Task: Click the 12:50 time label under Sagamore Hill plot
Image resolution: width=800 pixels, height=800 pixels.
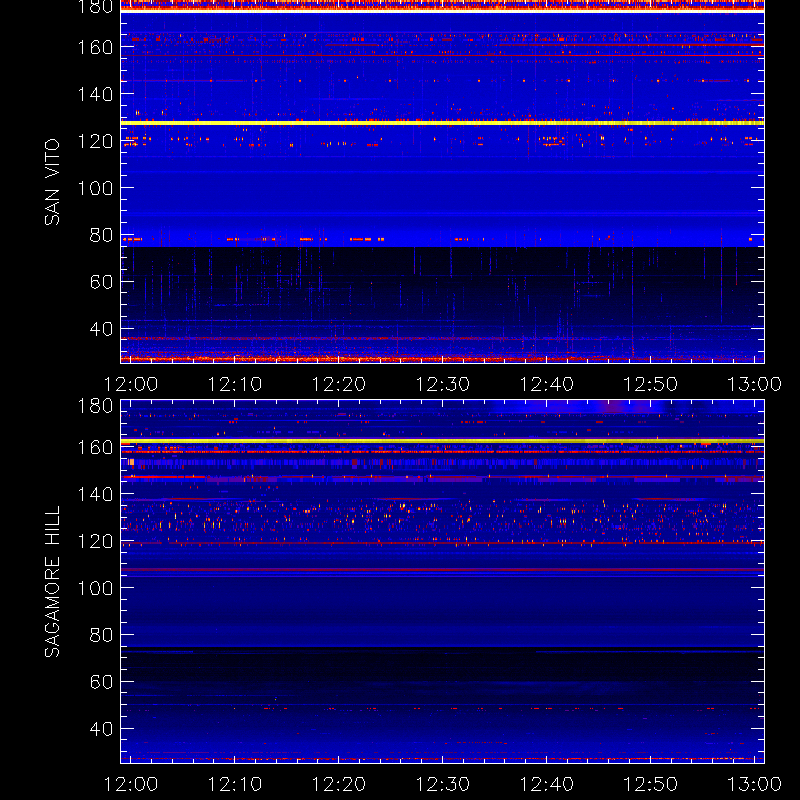Action: 651,784
